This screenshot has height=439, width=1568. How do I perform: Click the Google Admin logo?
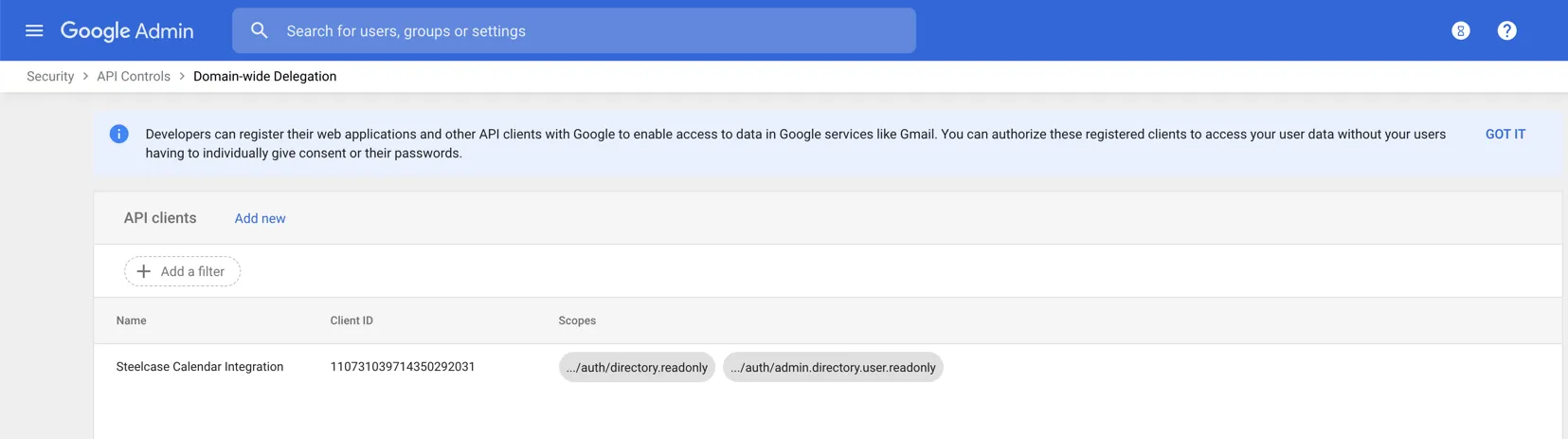[x=127, y=30]
